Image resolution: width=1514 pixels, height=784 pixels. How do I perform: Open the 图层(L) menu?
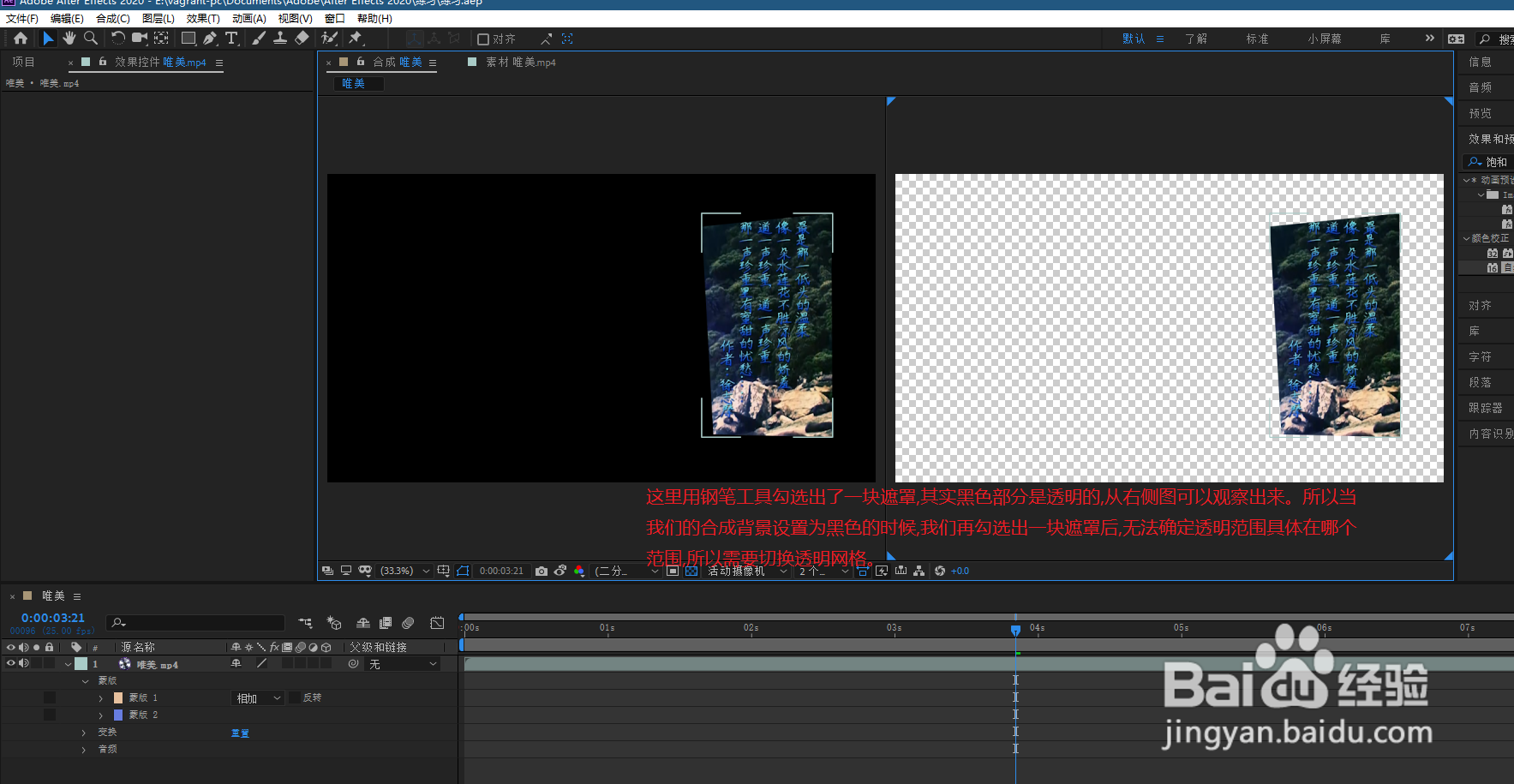click(x=159, y=18)
